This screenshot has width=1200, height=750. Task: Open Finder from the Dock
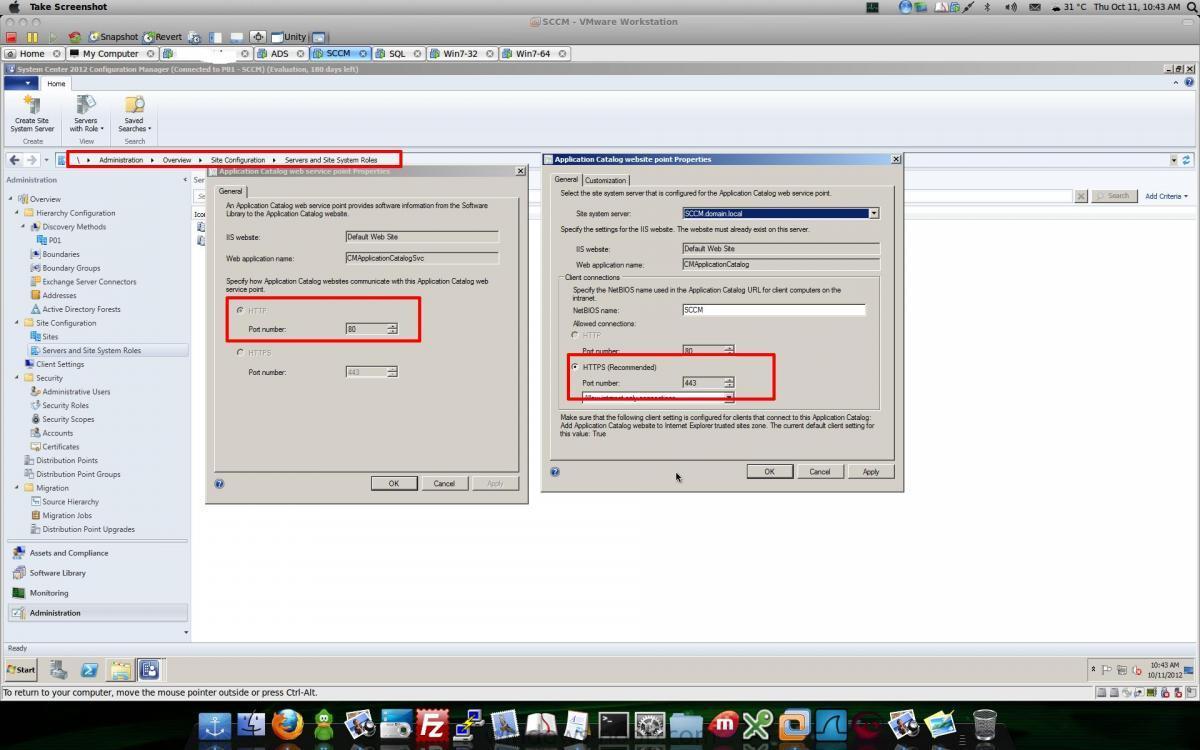pos(251,724)
